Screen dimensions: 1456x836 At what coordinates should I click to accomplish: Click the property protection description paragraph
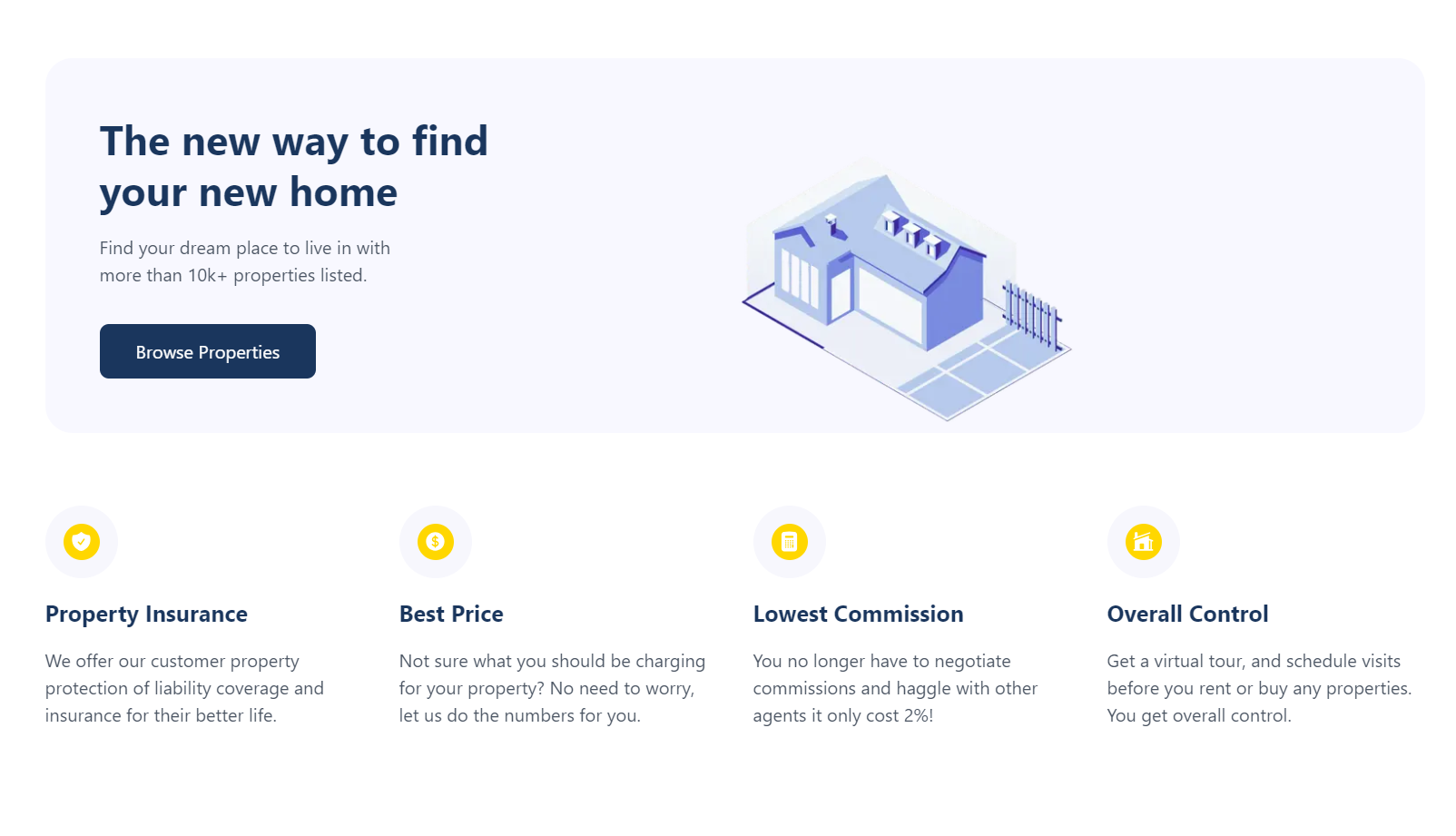pyautogui.click(x=184, y=688)
